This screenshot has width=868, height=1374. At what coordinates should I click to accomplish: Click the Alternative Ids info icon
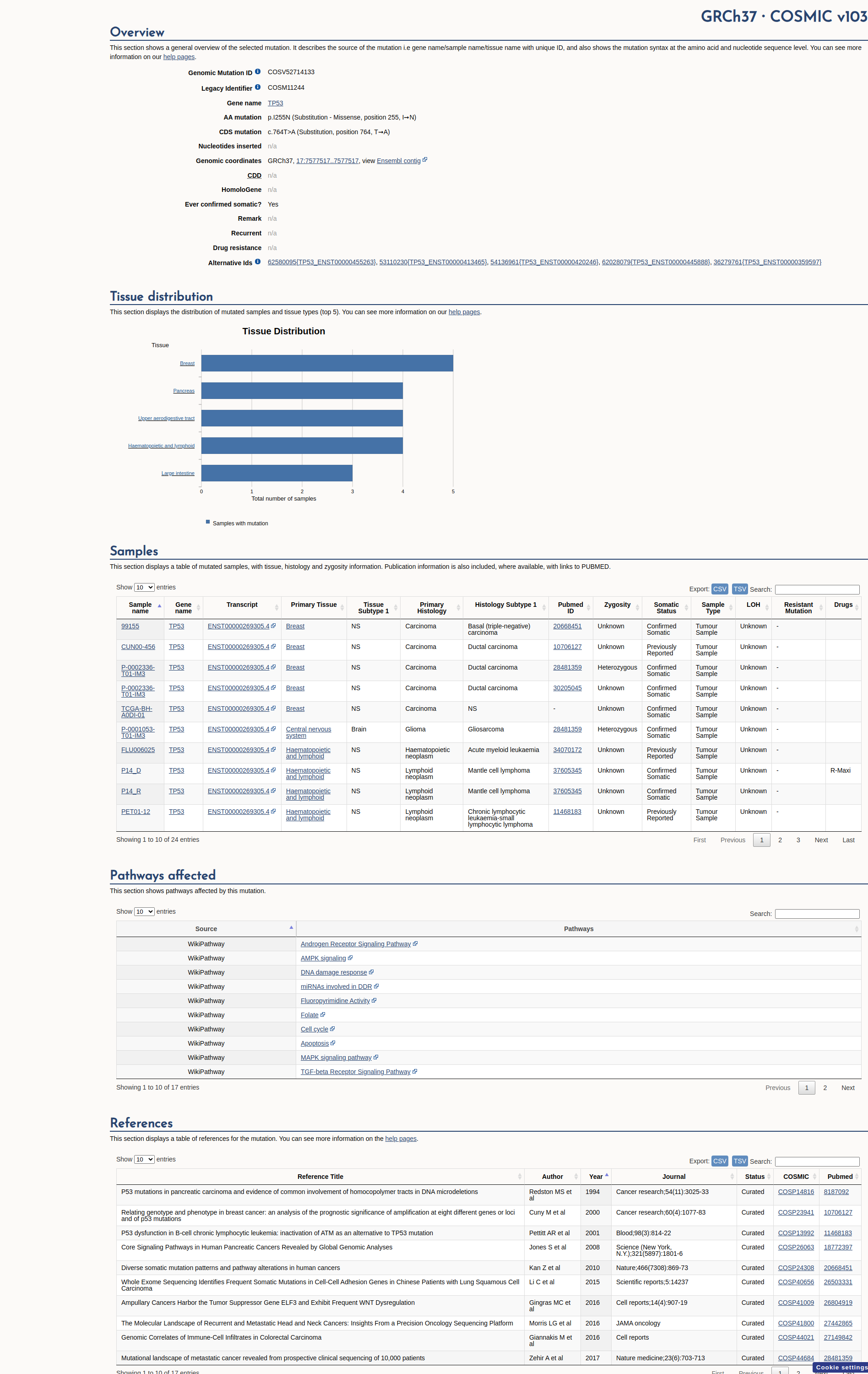[x=258, y=262]
